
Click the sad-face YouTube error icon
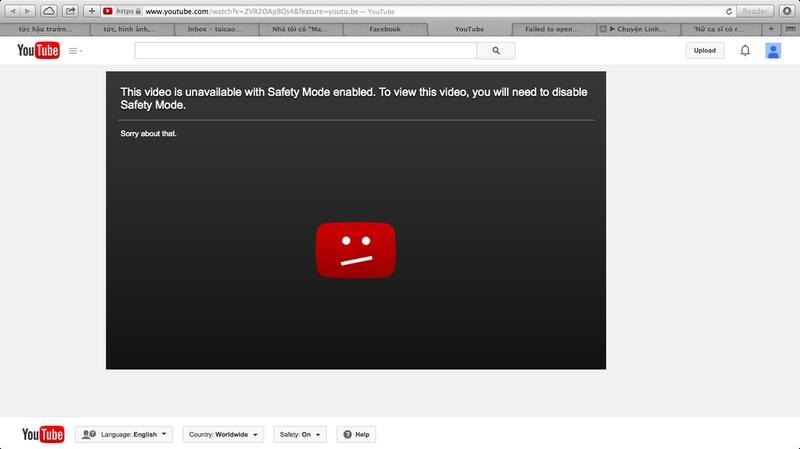pos(356,250)
